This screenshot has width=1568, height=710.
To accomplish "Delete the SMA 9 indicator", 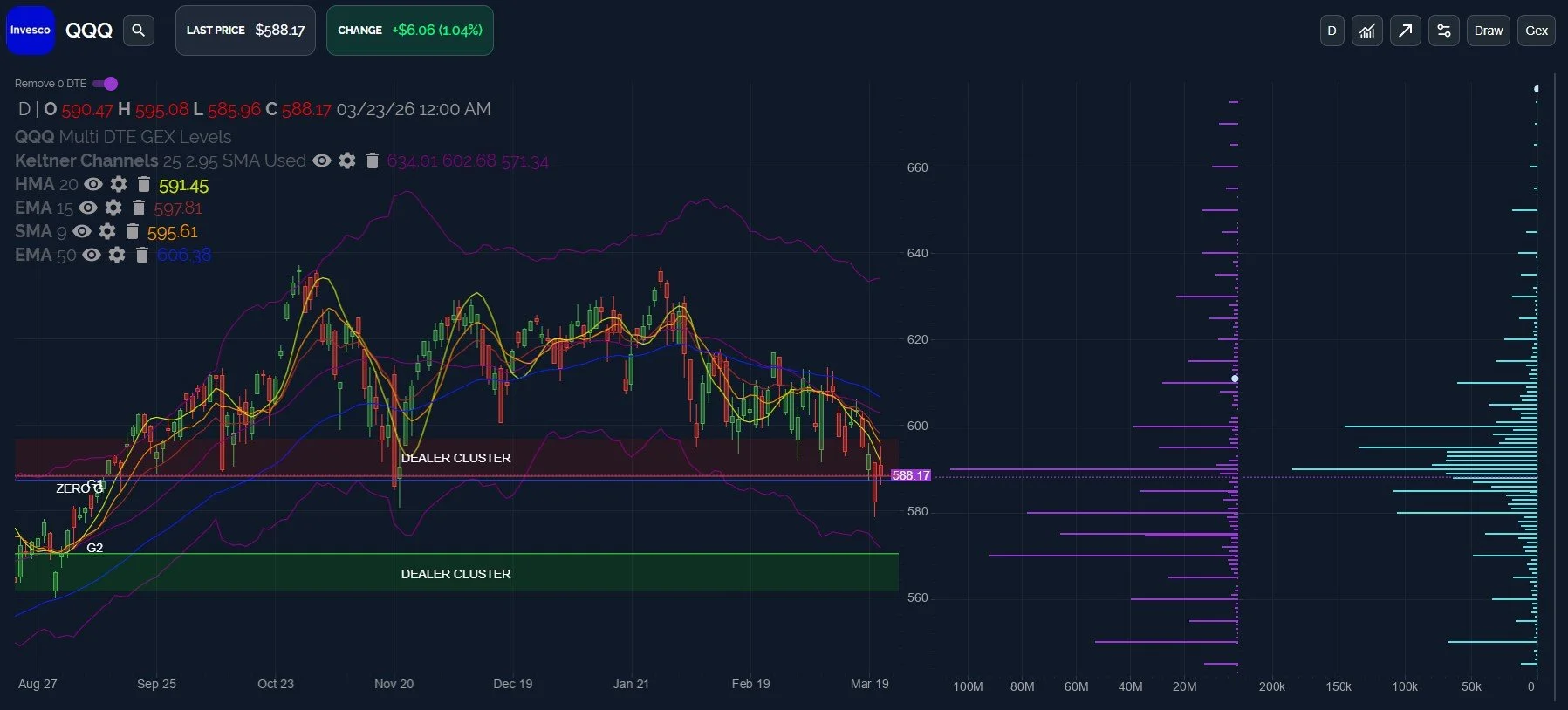I will click(133, 231).
